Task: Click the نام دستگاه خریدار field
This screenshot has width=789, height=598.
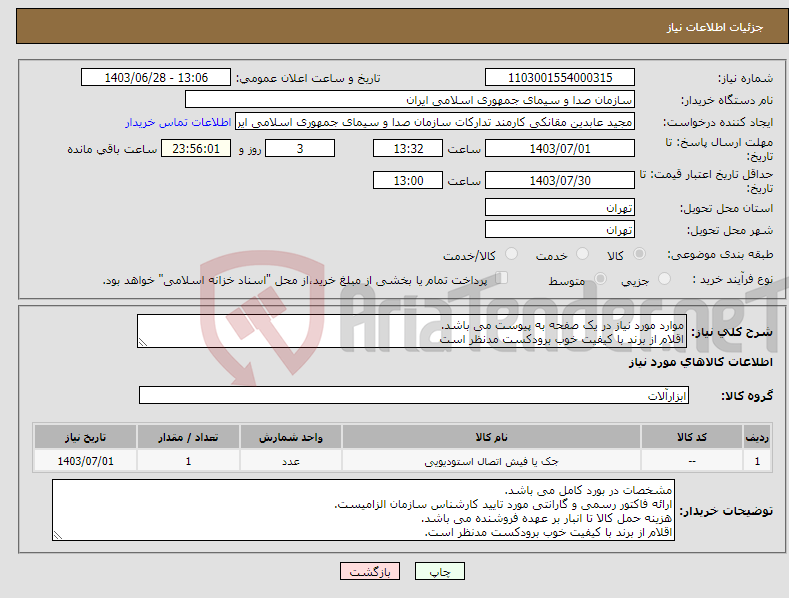Action: tap(410, 100)
